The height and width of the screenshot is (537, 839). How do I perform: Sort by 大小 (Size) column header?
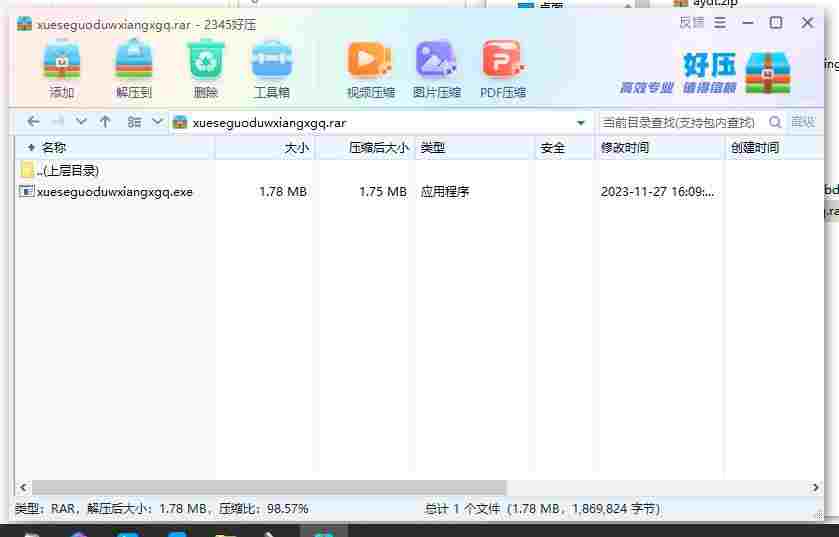[265, 148]
